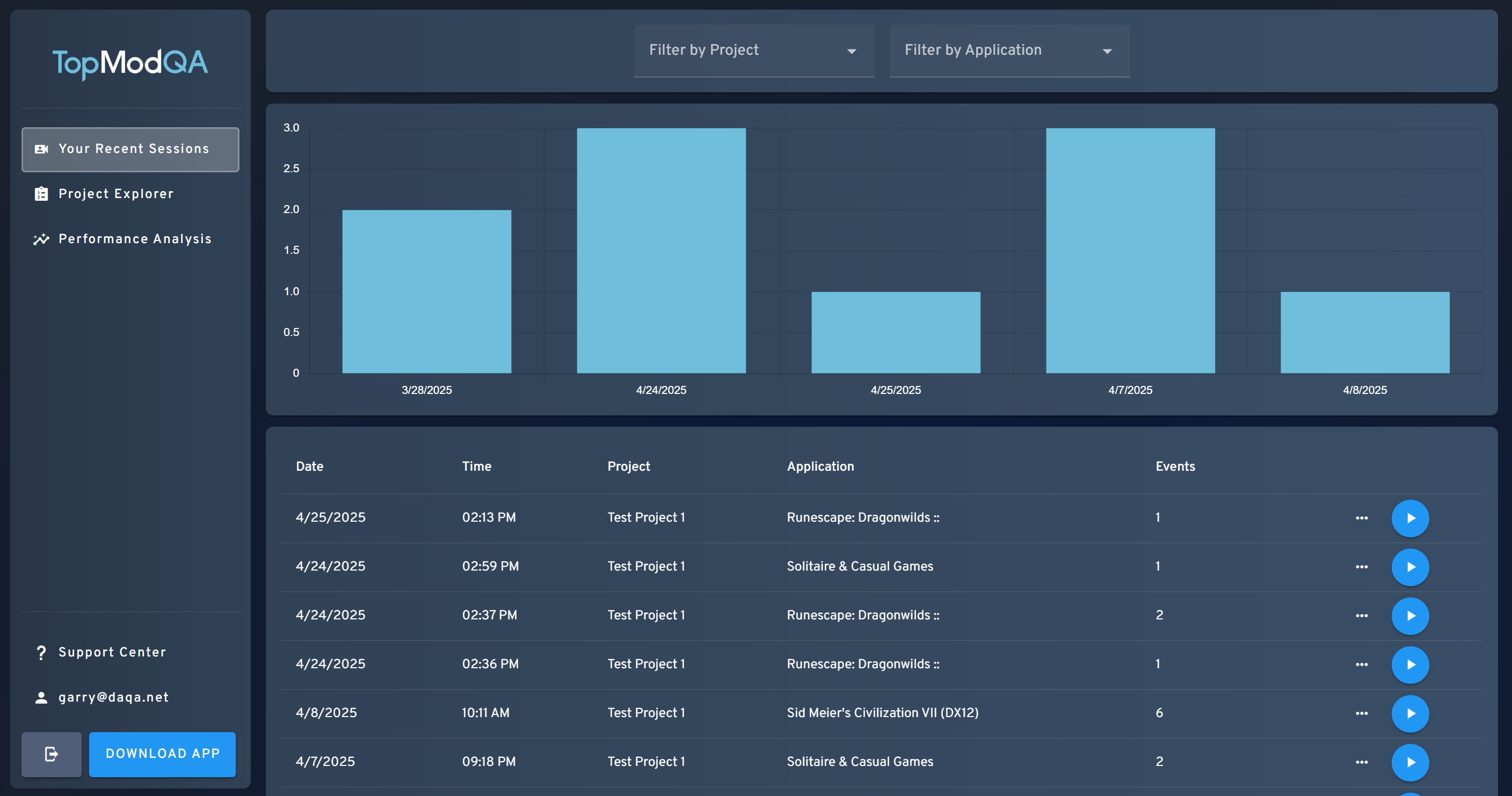Click the Project Explorer clipboard icon
The width and height of the screenshot is (1512, 796).
point(41,194)
